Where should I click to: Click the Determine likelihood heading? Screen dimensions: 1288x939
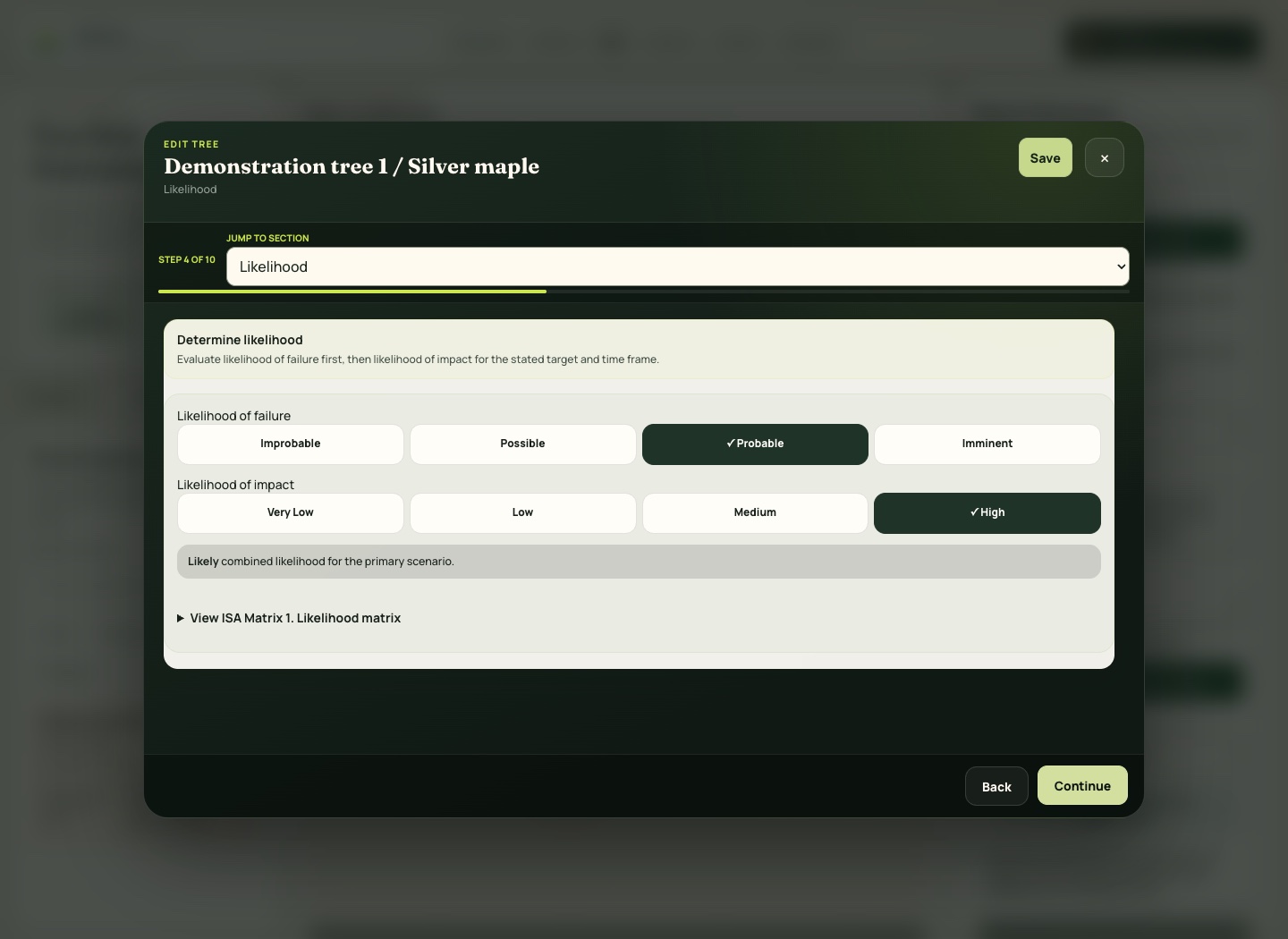click(x=240, y=340)
